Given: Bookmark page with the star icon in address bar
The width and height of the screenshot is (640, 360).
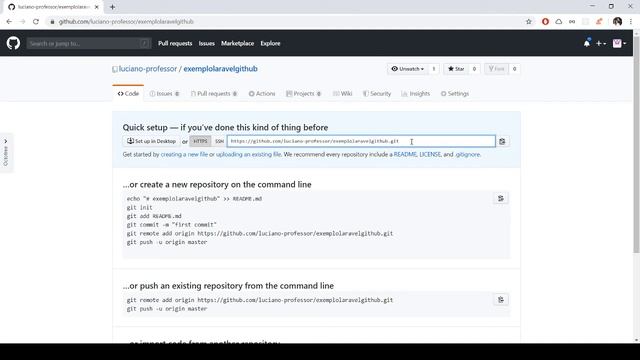Looking at the screenshot, I should (529, 22).
